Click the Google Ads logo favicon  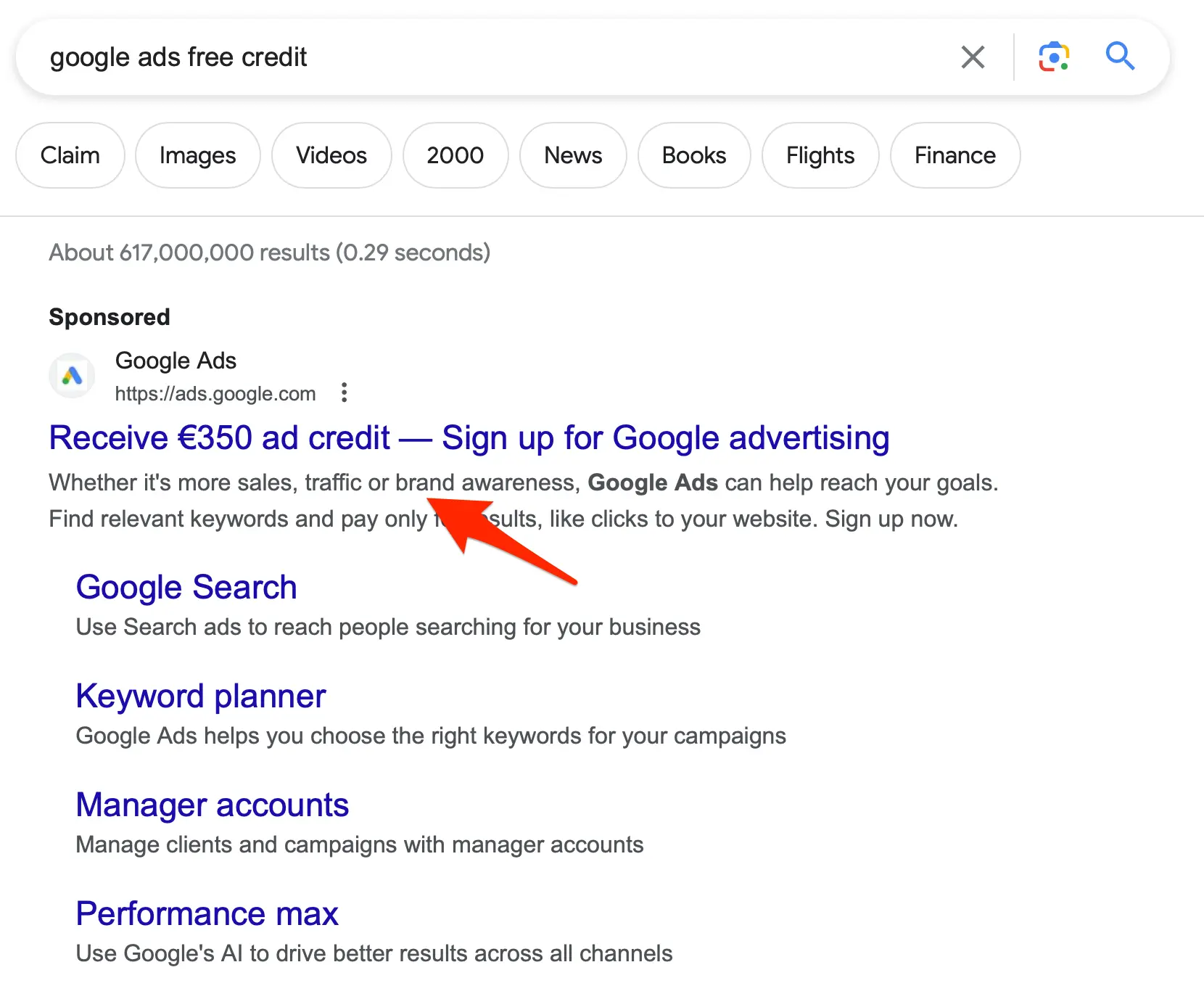coord(72,376)
